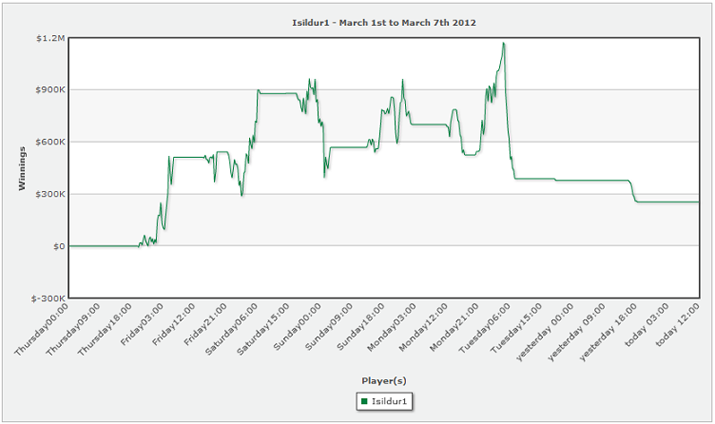
Task: Click the chart title 'Isildur1 - March 1st to March 7th 2012'
Action: pos(384,22)
